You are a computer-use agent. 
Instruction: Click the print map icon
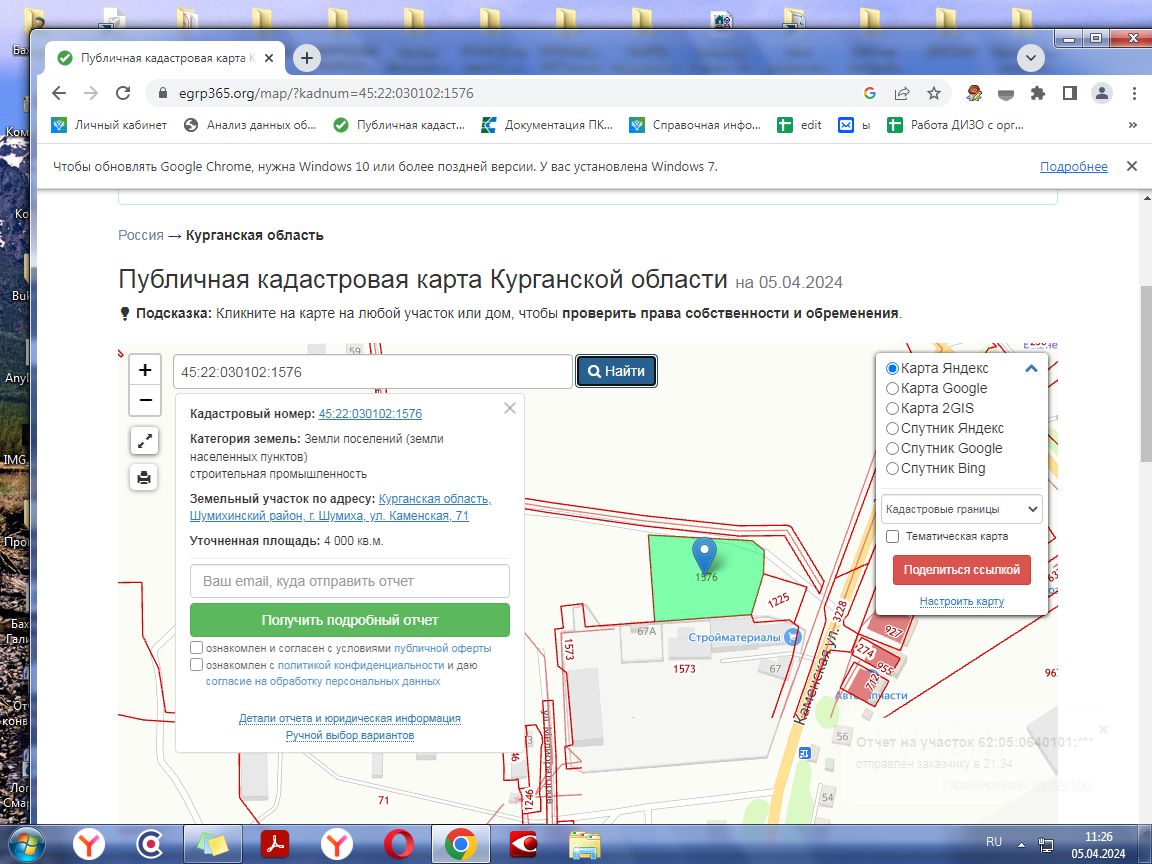click(144, 477)
